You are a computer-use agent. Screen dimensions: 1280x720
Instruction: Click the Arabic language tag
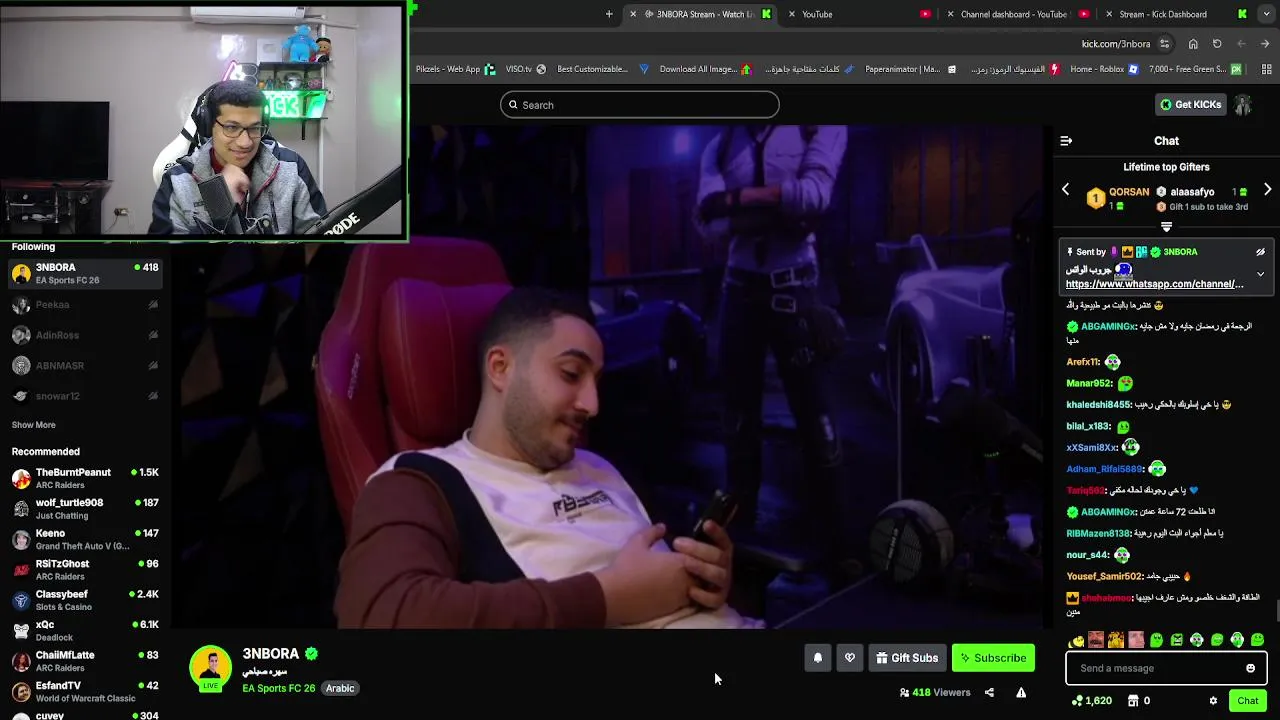point(340,688)
